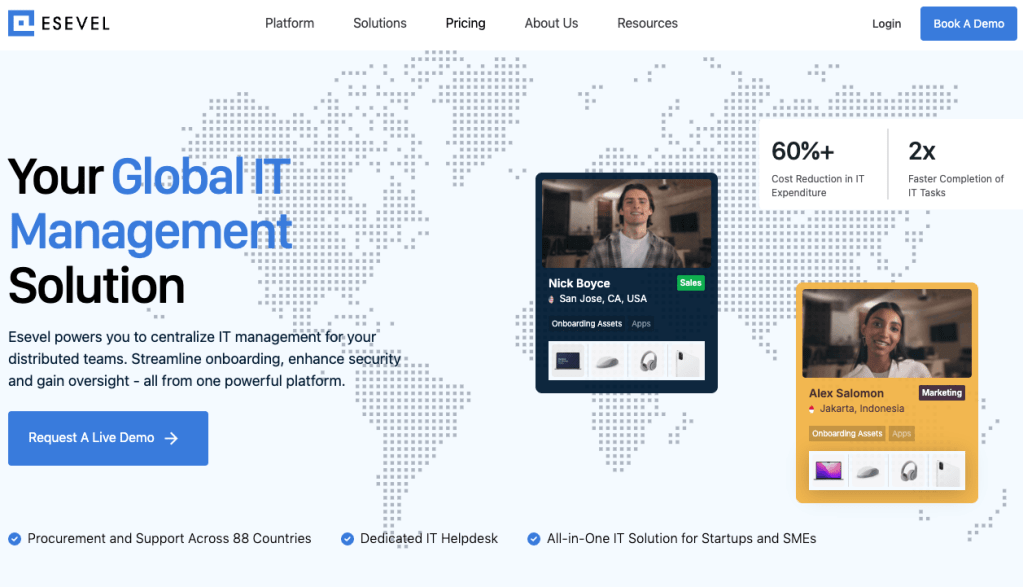Click the Esevel logo icon
This screenshot has width=1023, height=587.
click(x=21, y=23)
